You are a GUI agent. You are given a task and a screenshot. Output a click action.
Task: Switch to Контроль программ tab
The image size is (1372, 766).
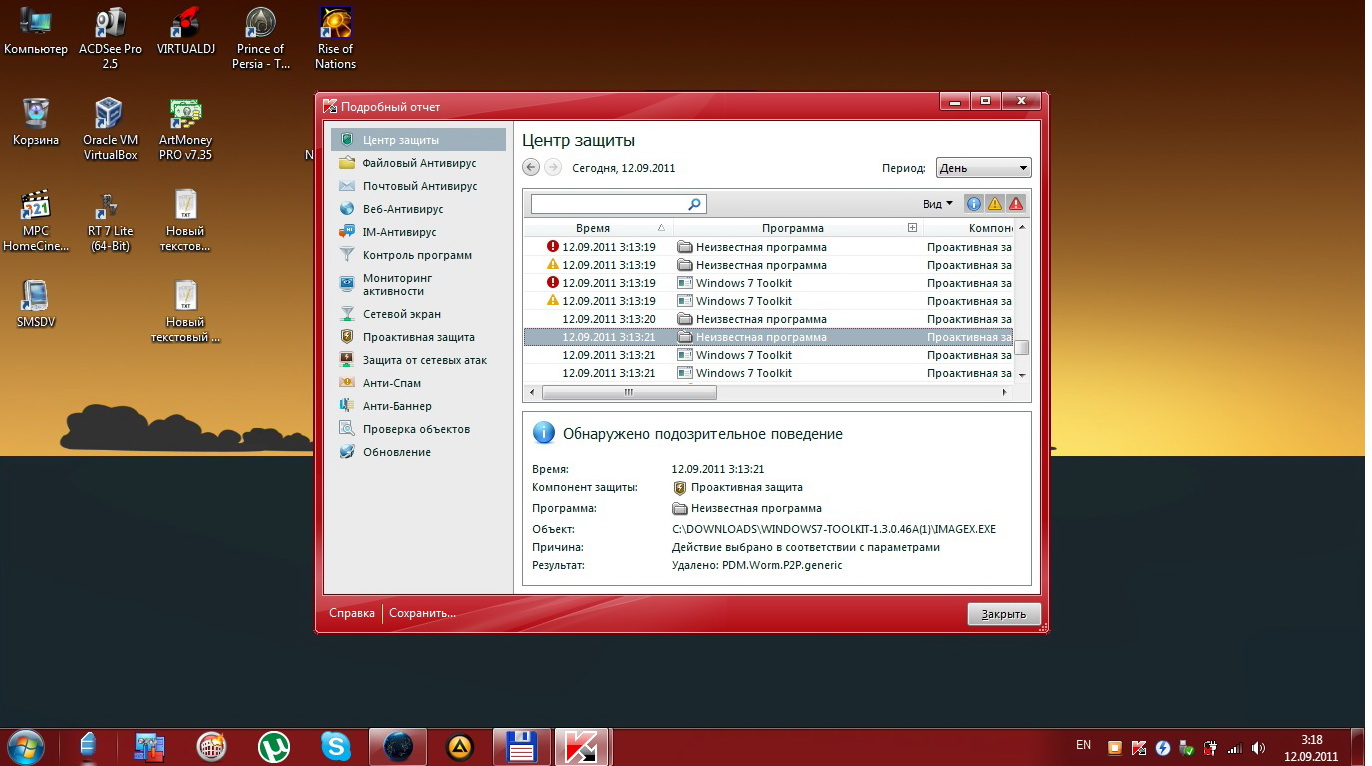tap(416, 255)
